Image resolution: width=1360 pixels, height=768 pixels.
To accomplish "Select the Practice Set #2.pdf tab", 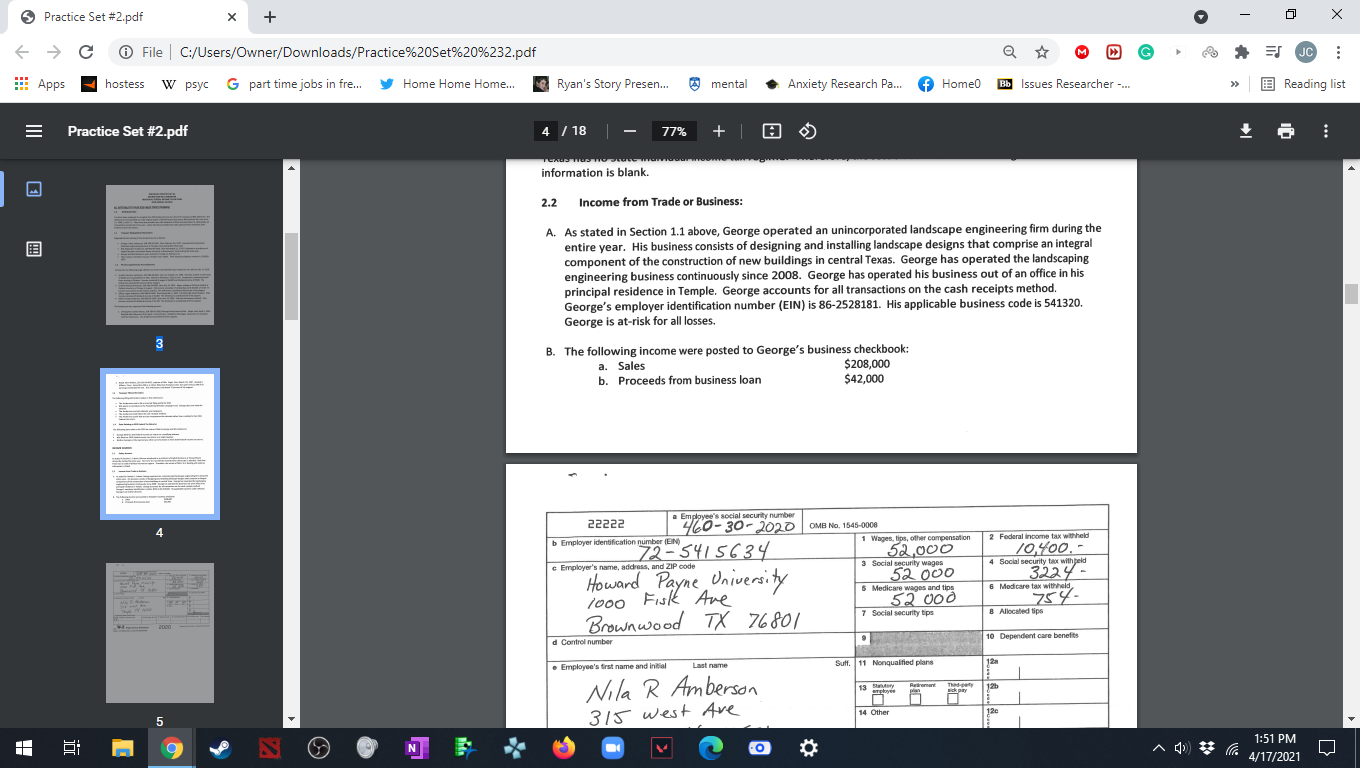I will click(x=126, y=17).
